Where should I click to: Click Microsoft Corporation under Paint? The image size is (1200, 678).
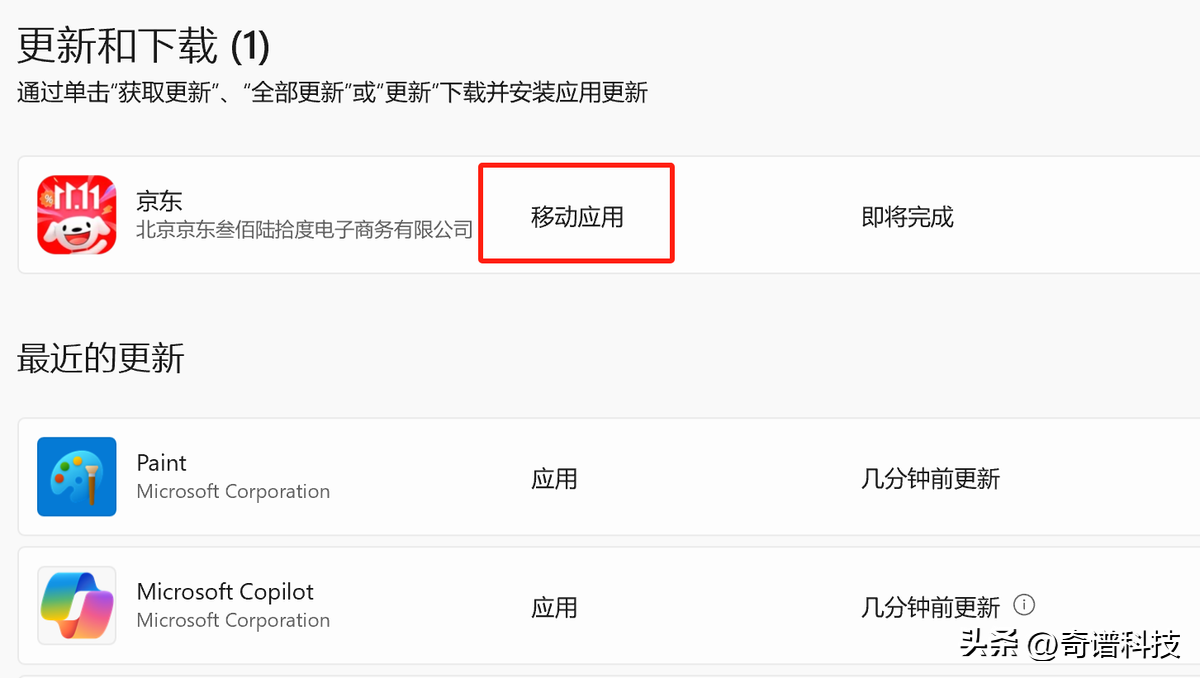tap(233, 492)
